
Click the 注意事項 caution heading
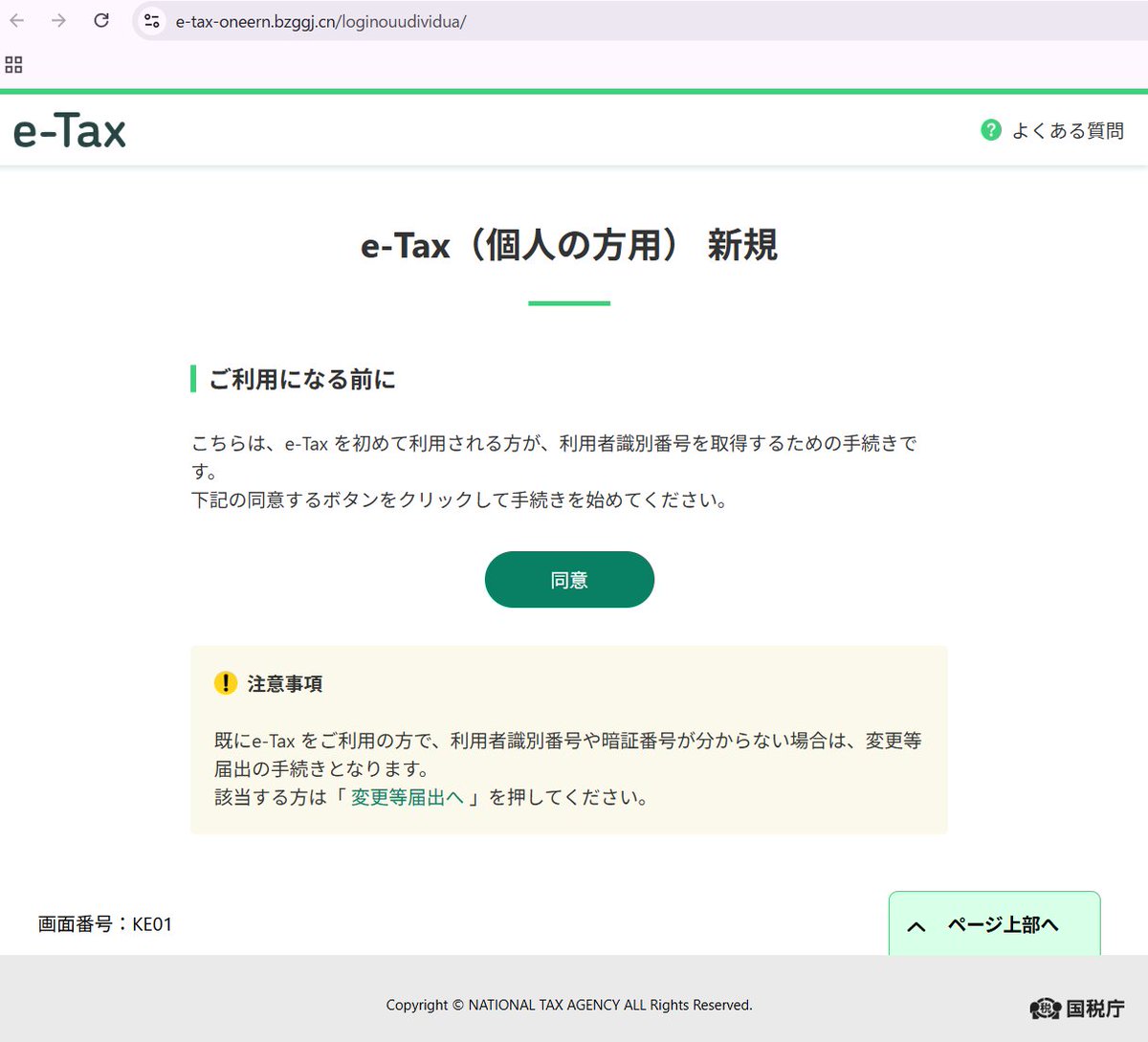click(x=285, y=683)
